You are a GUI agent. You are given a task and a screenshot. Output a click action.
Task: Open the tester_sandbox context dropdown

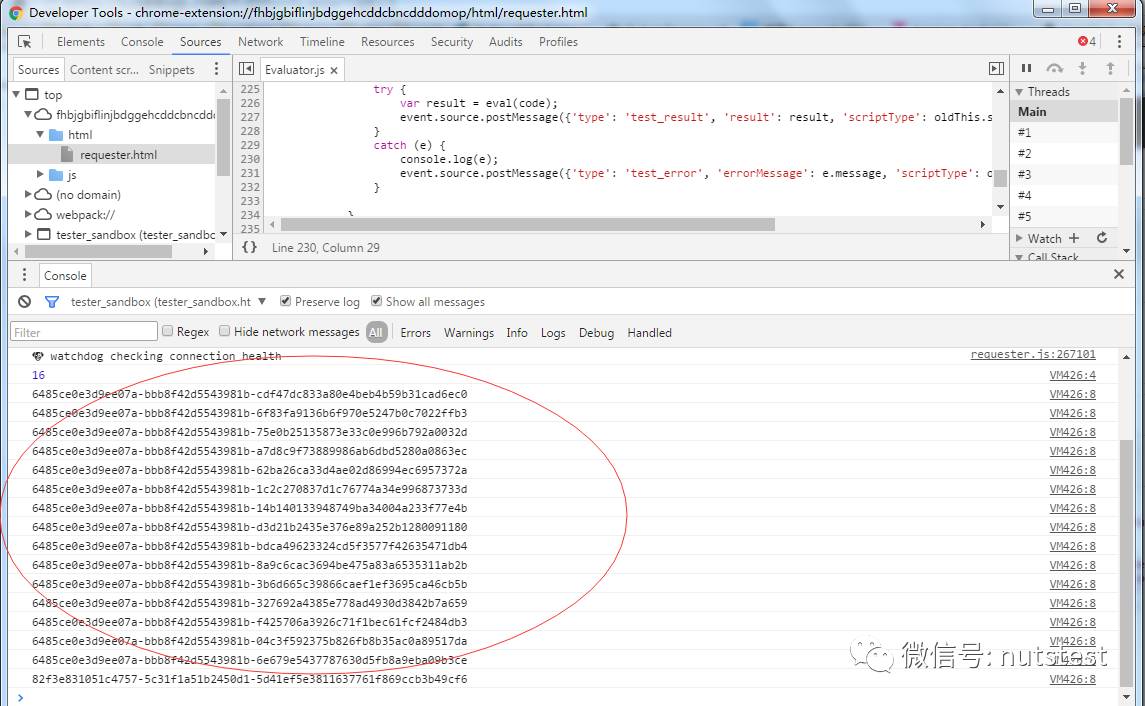[168, 302]
